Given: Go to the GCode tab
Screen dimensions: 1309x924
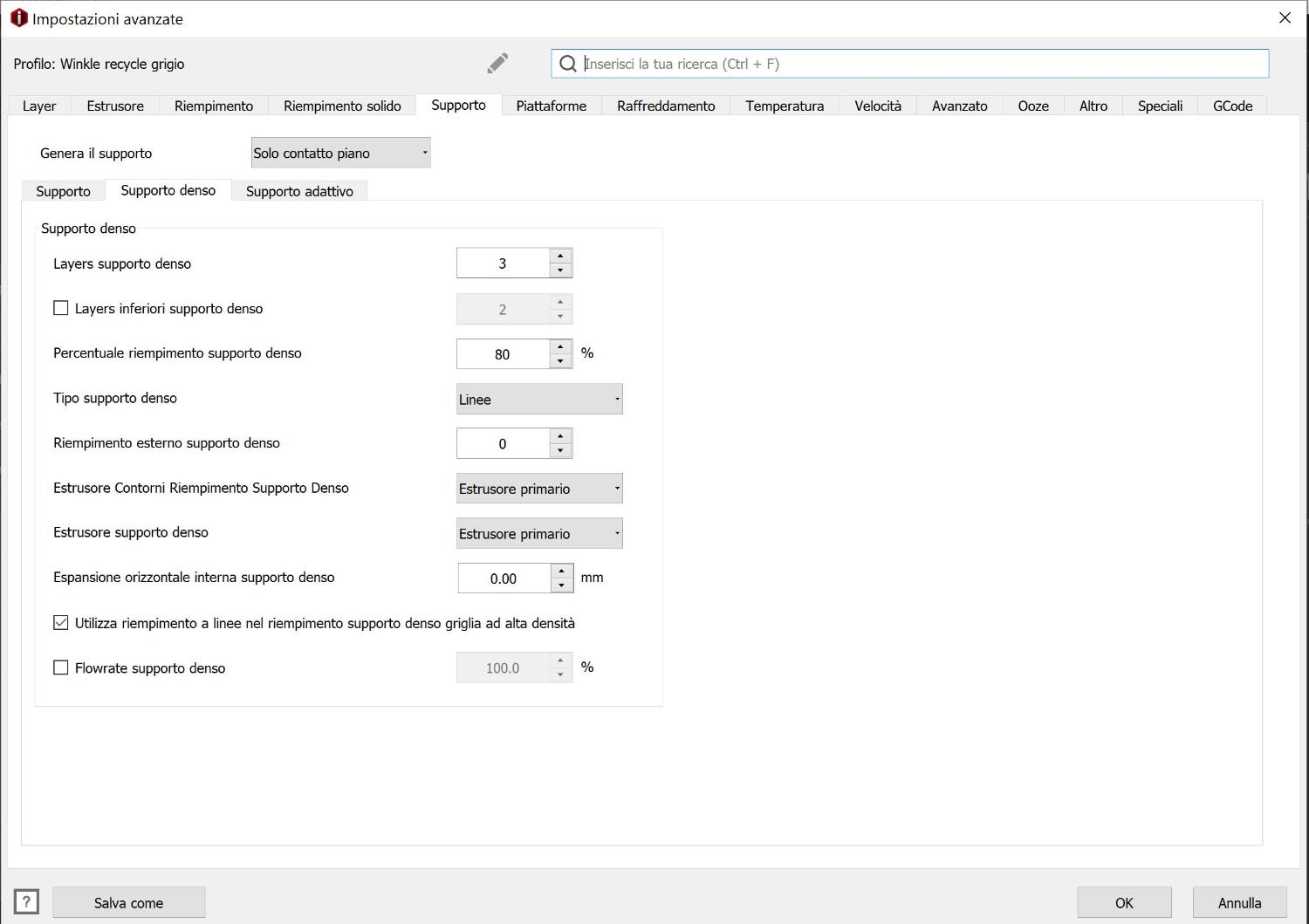Looking at the screenshot, I should click(x=1232, y=106).
